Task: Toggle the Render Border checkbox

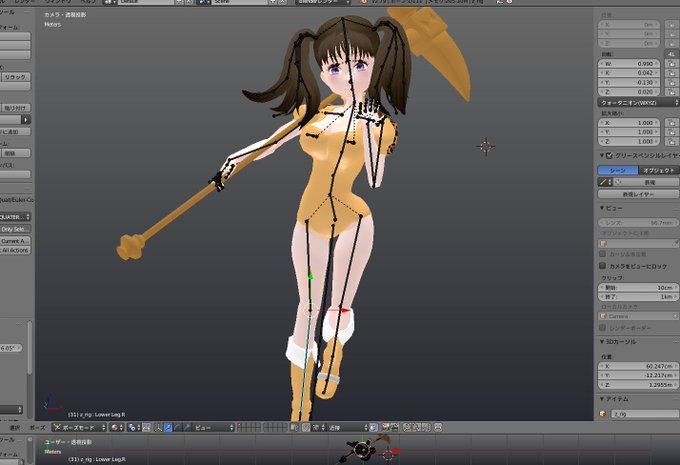Action: point(602,327)
